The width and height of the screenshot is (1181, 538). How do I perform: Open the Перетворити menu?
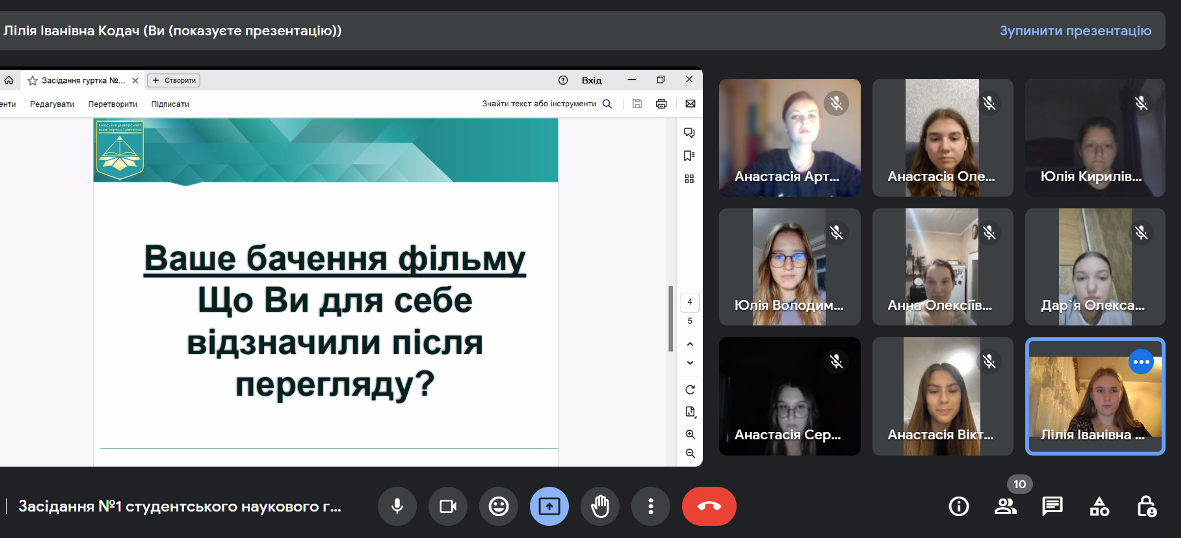pos(112,104)
